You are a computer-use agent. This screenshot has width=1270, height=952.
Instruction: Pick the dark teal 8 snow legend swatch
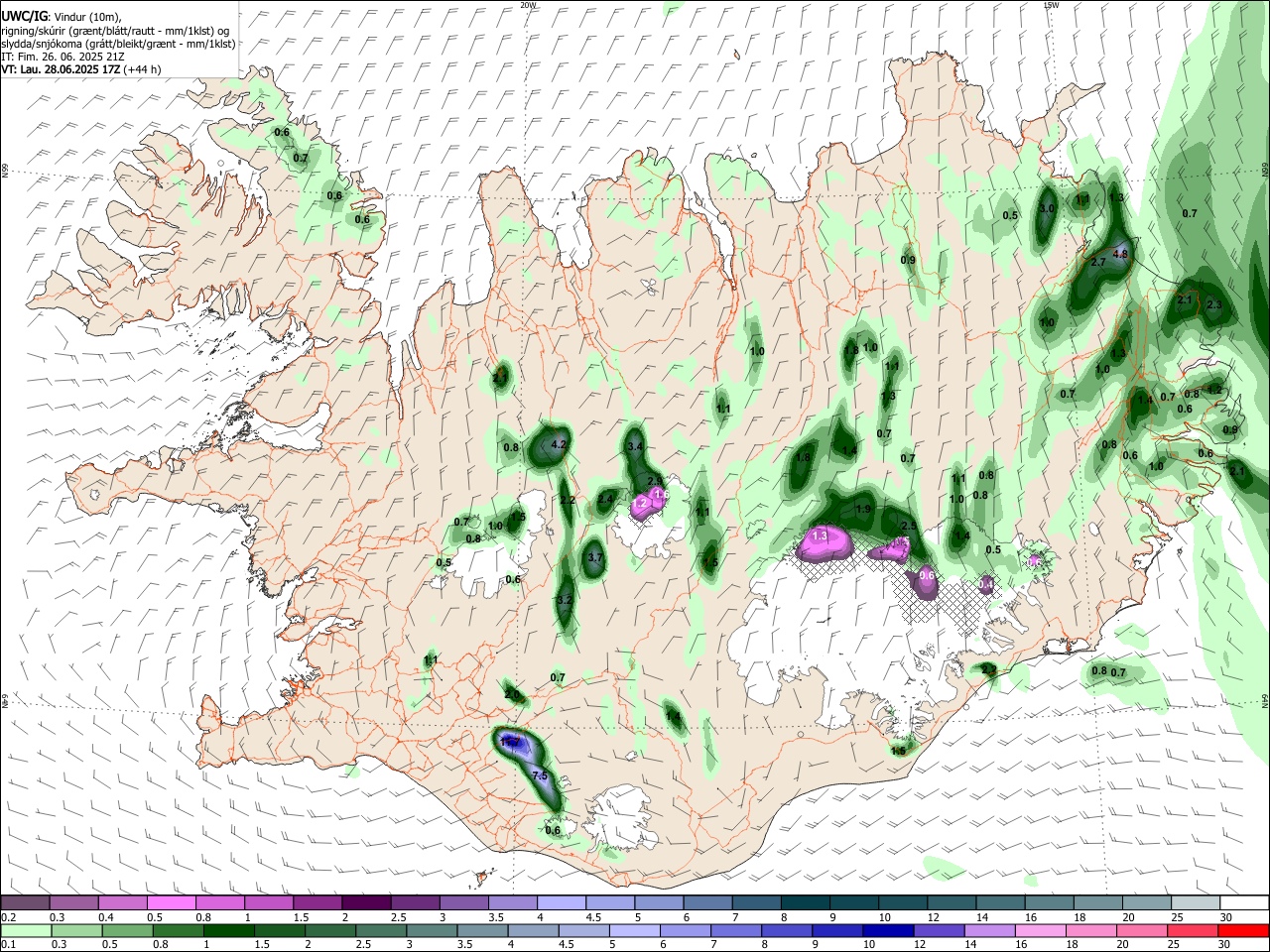[x=804, y=903]
